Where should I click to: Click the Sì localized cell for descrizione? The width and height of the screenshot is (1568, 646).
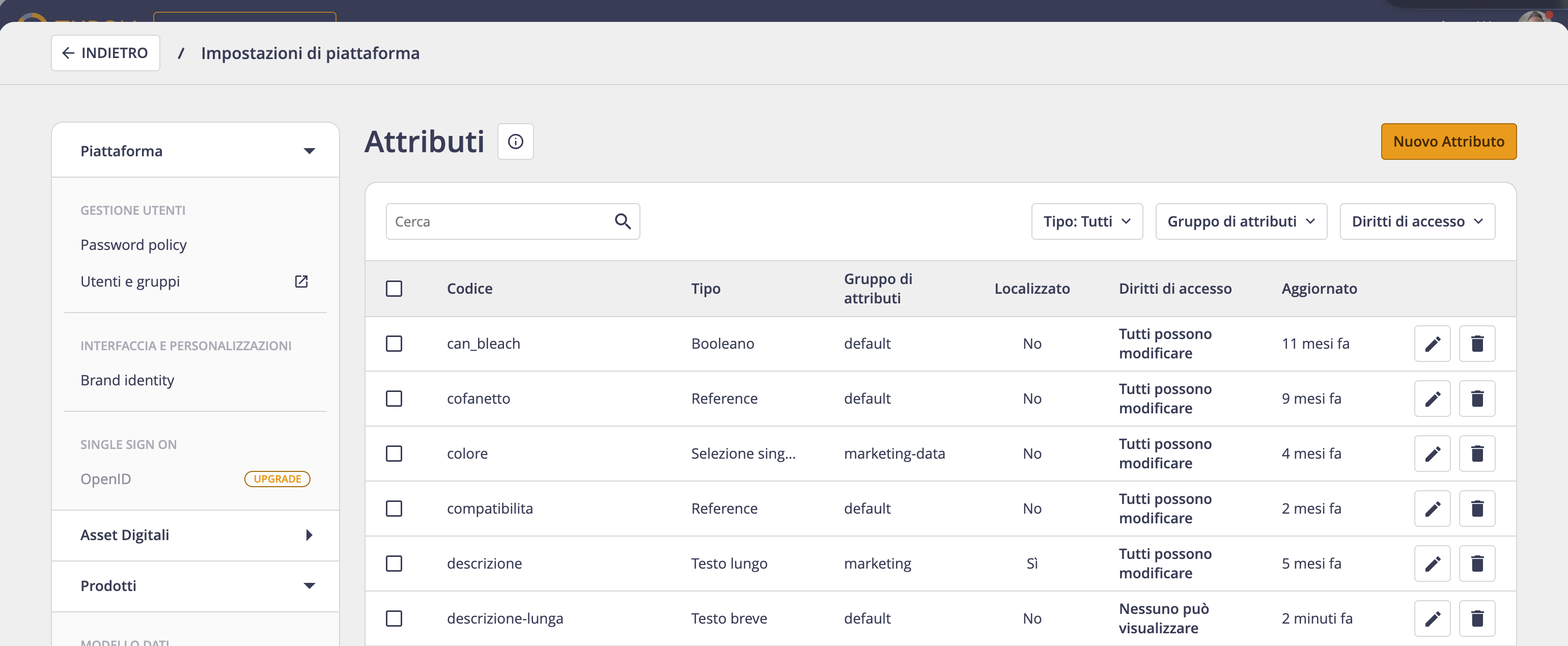coord(1032,564)
